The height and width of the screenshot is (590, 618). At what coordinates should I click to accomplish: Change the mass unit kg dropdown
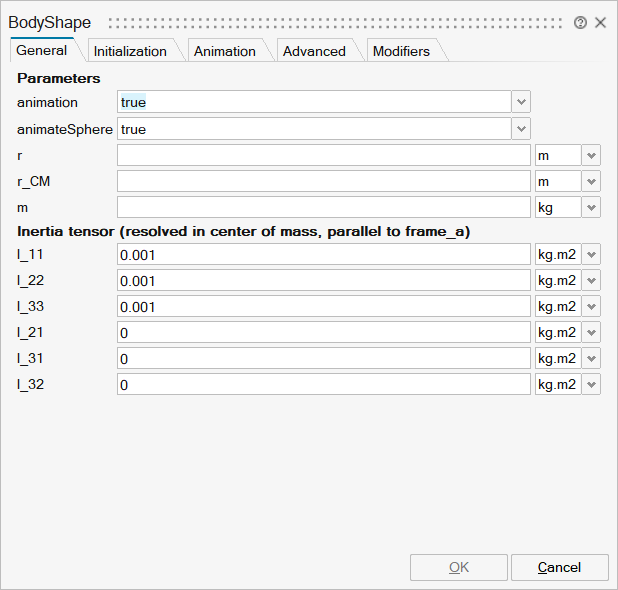(591, 207)
